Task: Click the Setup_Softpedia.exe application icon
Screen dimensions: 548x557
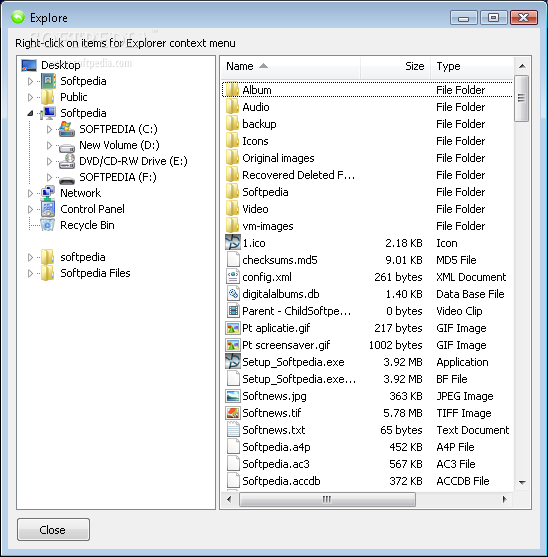Action: pos(233,362)
